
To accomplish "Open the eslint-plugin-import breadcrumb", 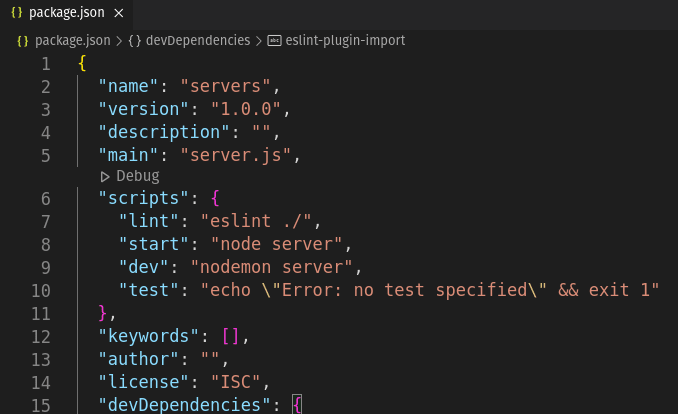I will [345, 41].
